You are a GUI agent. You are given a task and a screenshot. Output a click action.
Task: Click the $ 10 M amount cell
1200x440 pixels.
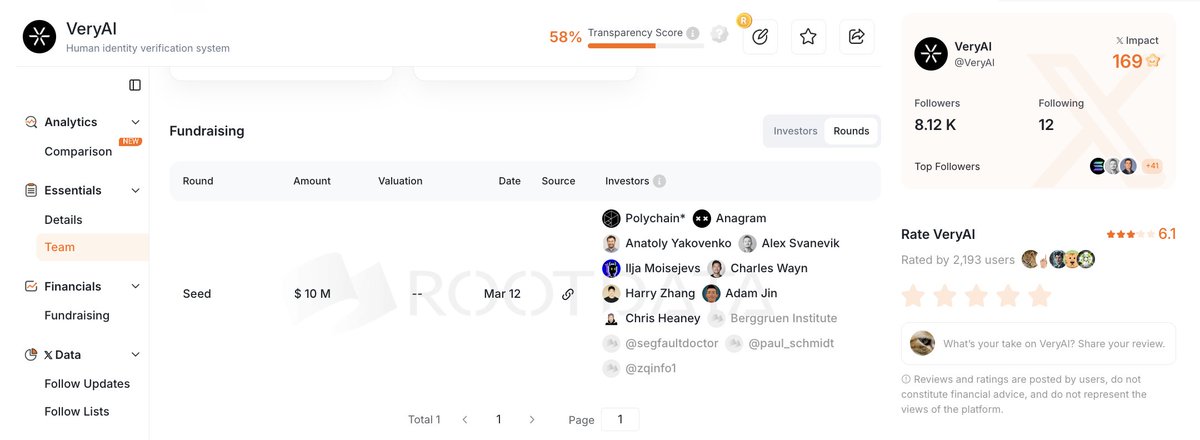pyautogui.click(x=312, y=294)
